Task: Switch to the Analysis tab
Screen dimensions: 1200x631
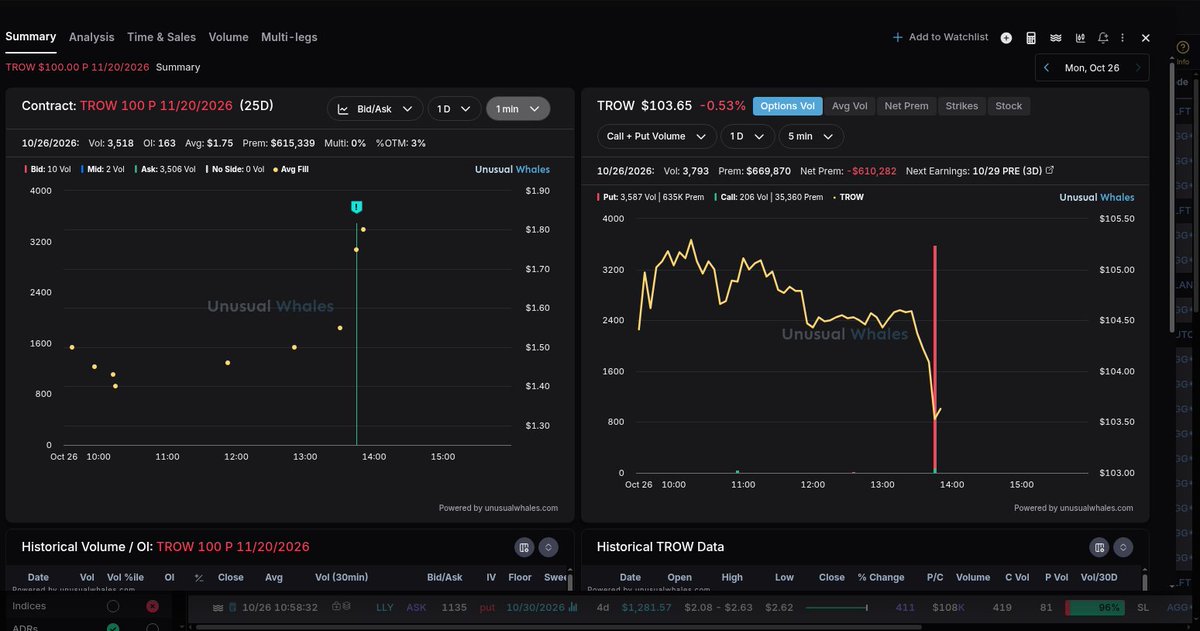Action: pyautogui.click(x=92, y=37)
